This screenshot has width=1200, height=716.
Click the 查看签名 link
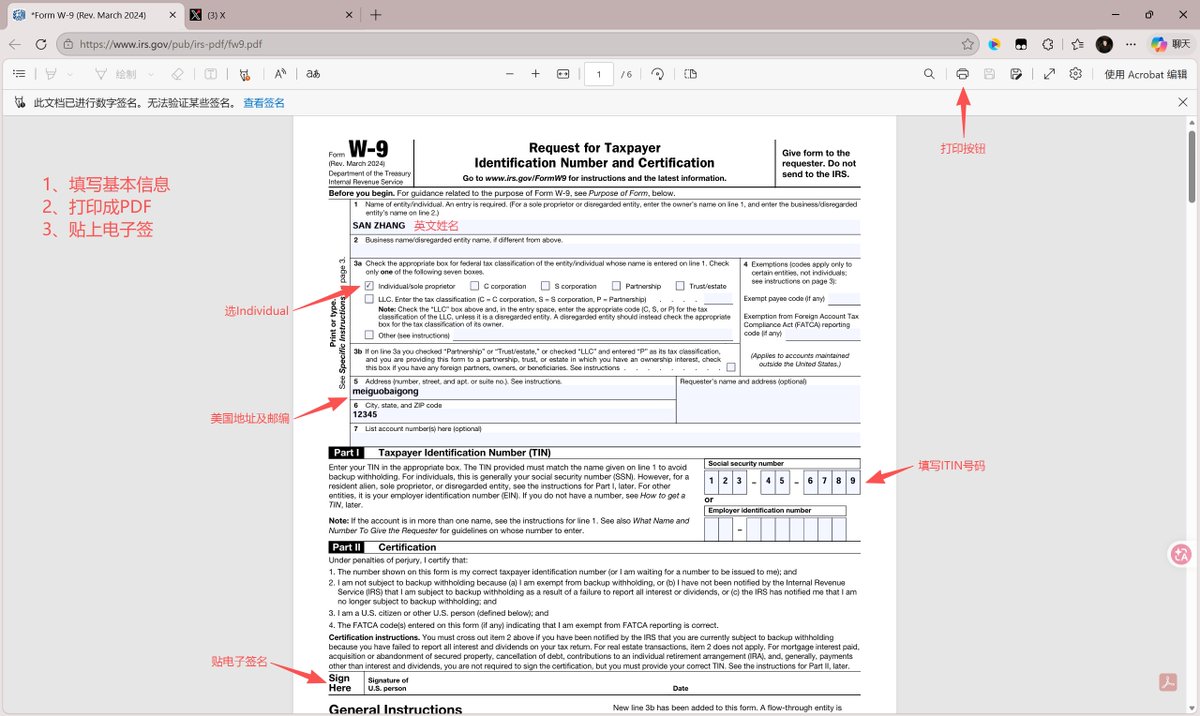264,103
